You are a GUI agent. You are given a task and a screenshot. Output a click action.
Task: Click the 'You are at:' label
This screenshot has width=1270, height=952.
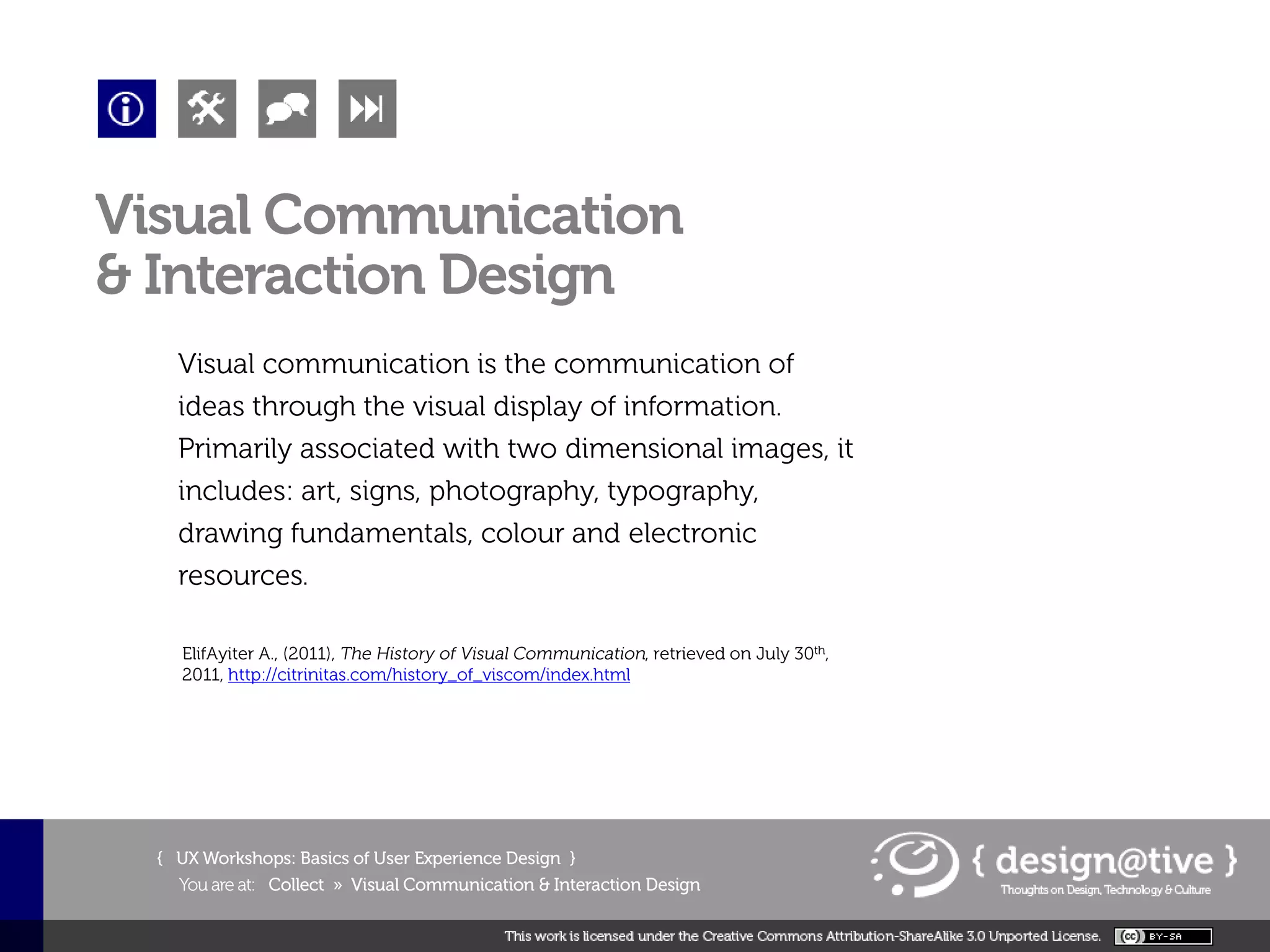click(x=216, y=885)
